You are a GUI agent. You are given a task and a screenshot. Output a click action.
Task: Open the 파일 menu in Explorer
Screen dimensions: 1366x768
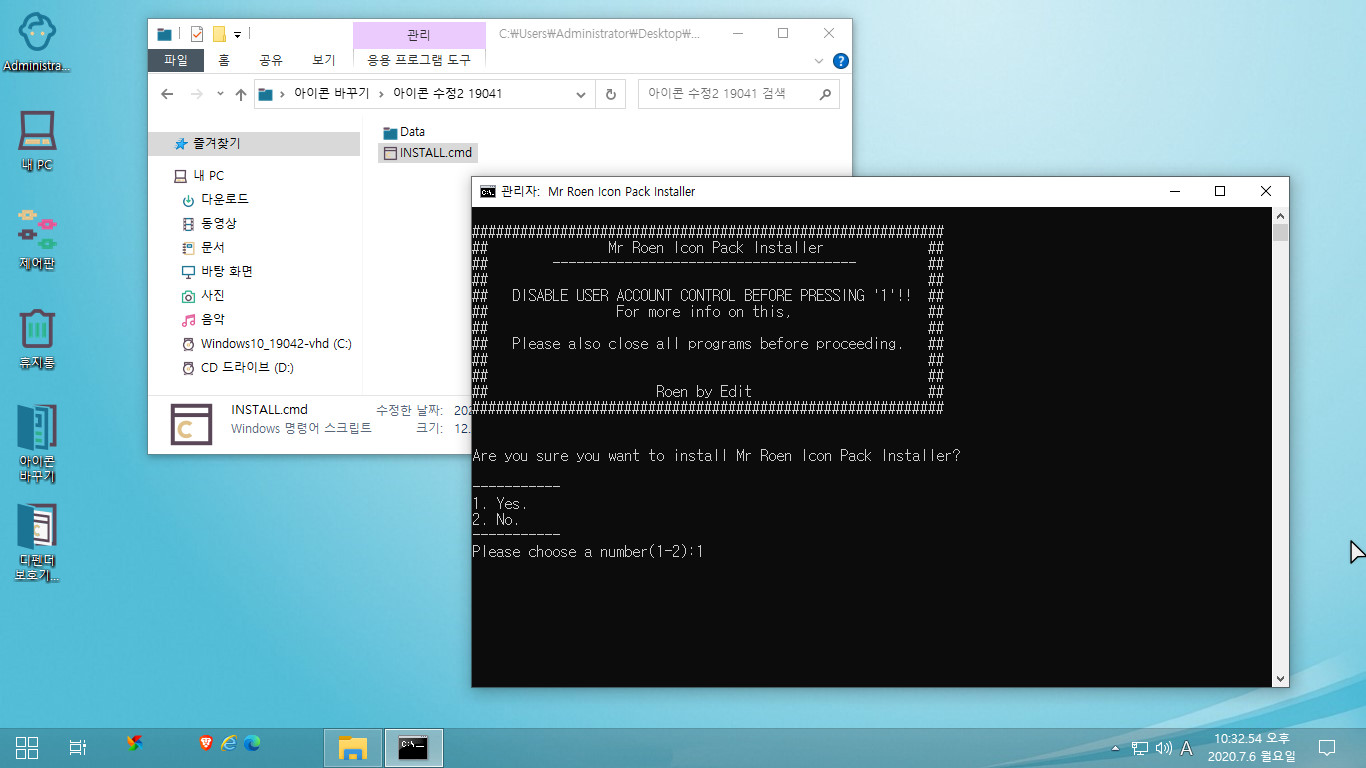[176, 60]
